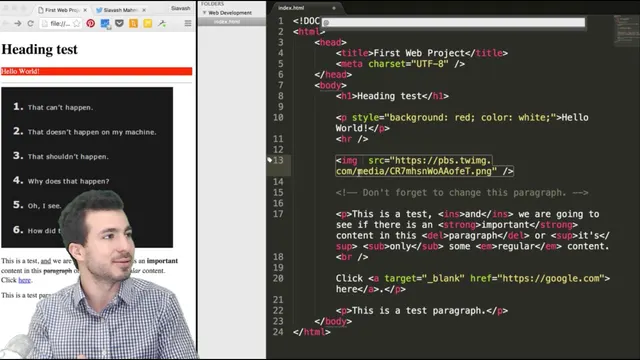Screen dimensions: 640x360
Task: Open the Pinterest extension
Action: click(91, 23)
